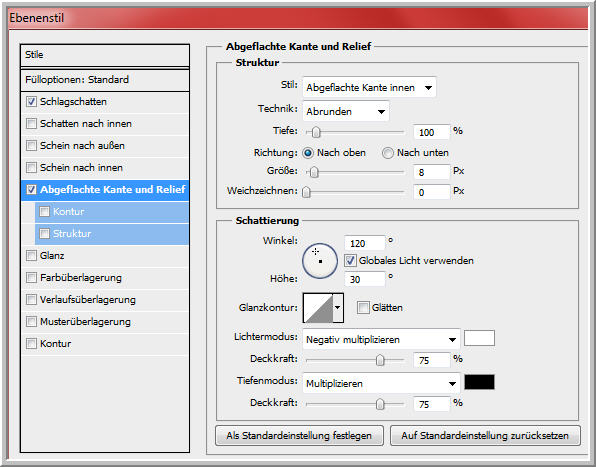Viewport: 596px width, 467px height.
Task: Click the angle dial for Winkel
Action: click(320, 261)
